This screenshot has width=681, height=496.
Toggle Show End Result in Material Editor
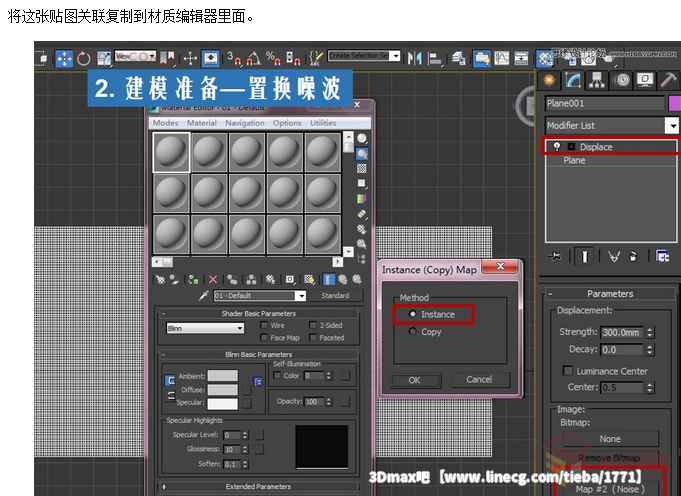pyautogui.click(x=329, y=279)
